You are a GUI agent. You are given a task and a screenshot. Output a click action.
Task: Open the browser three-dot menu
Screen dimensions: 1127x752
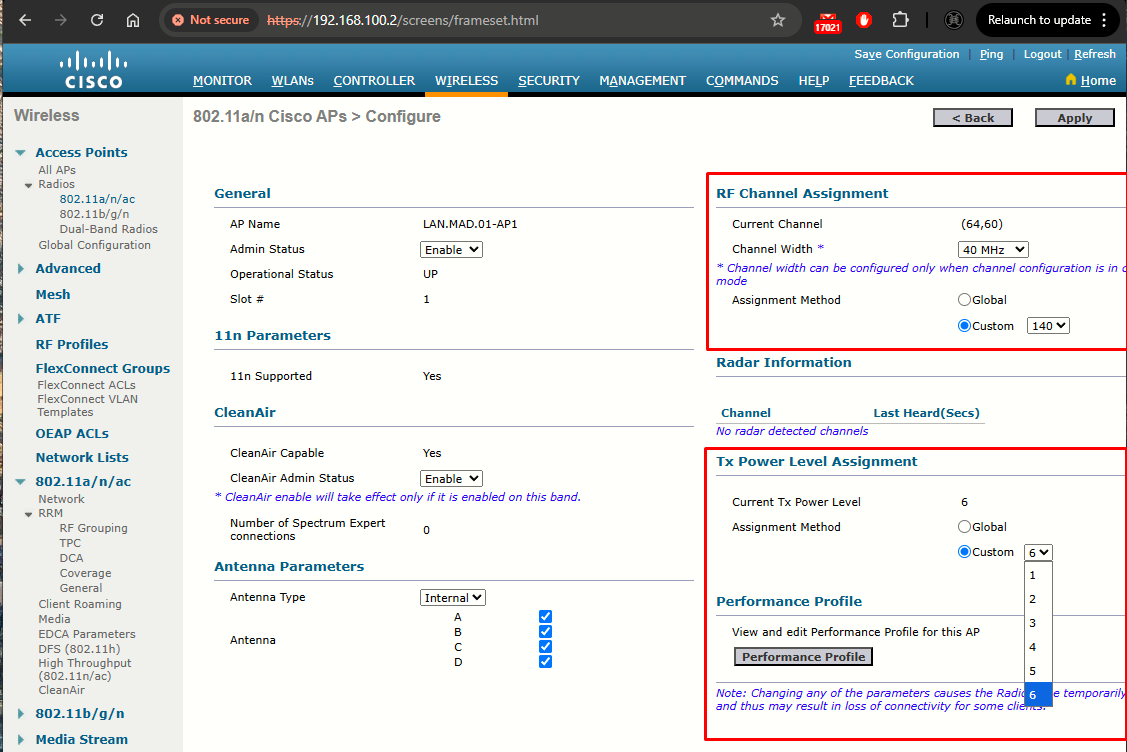1104,20
